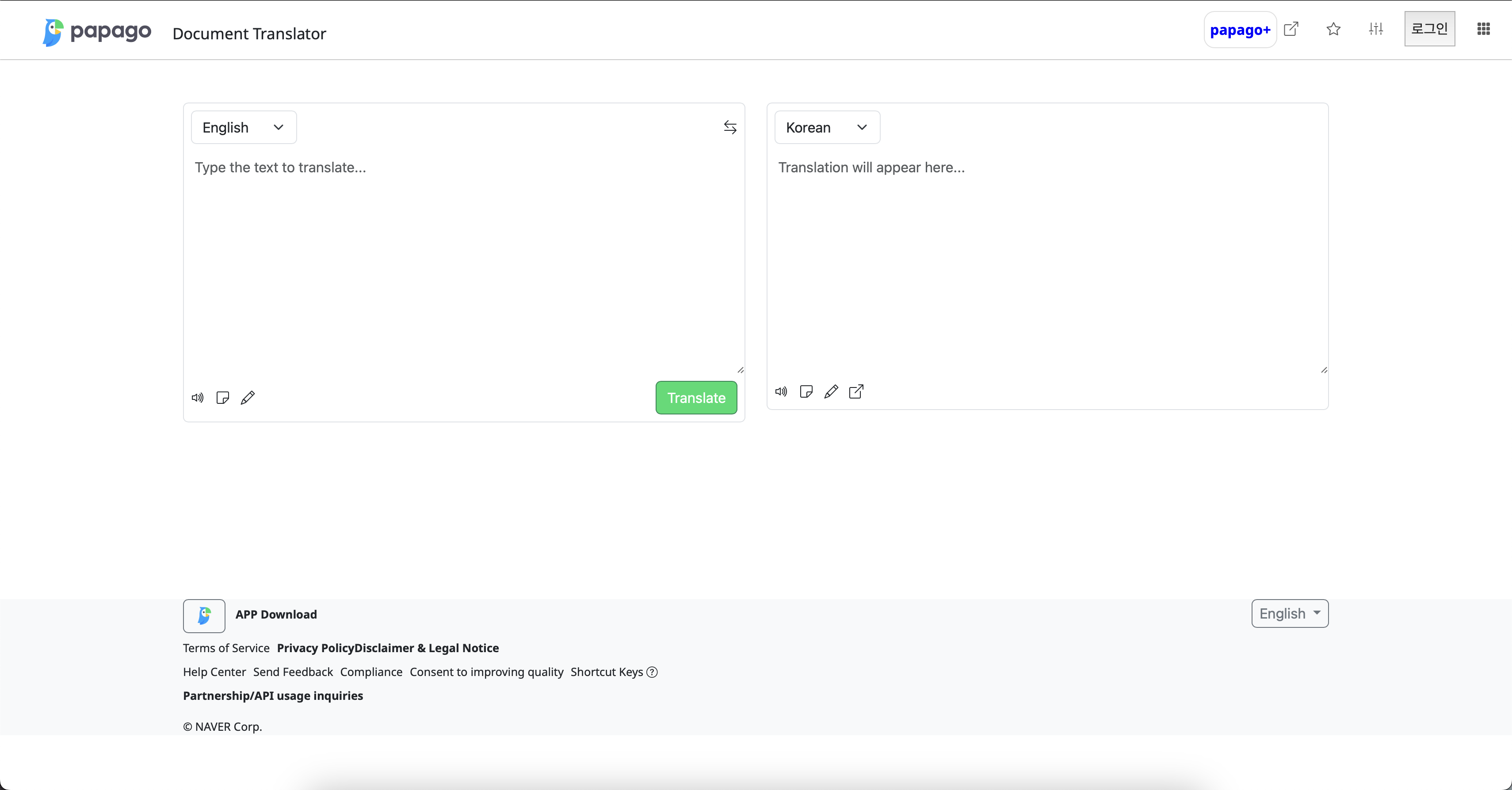
Task: Click the 로그인 login button
Action: (1429, 29)
